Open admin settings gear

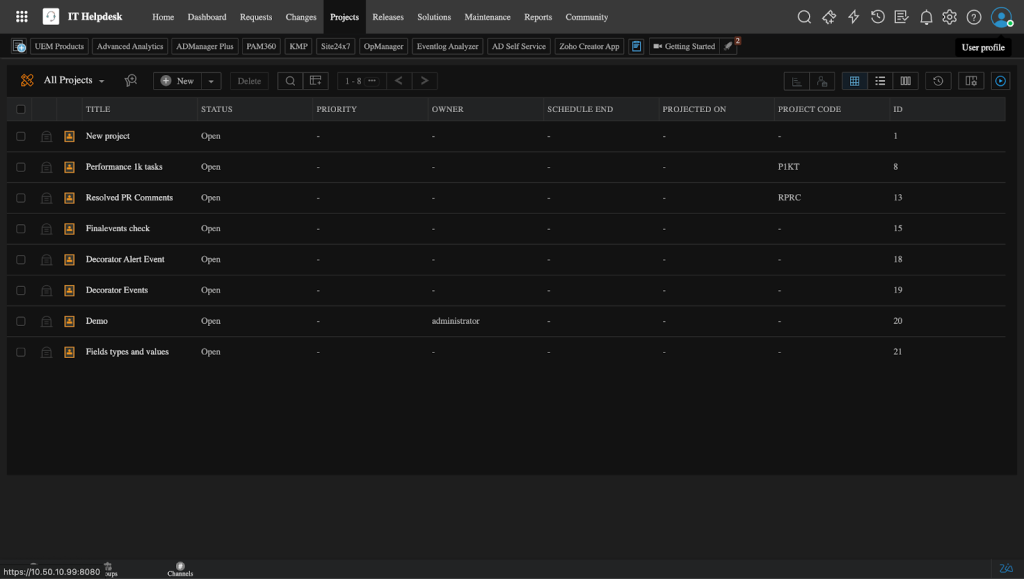(x=950, y=17)
